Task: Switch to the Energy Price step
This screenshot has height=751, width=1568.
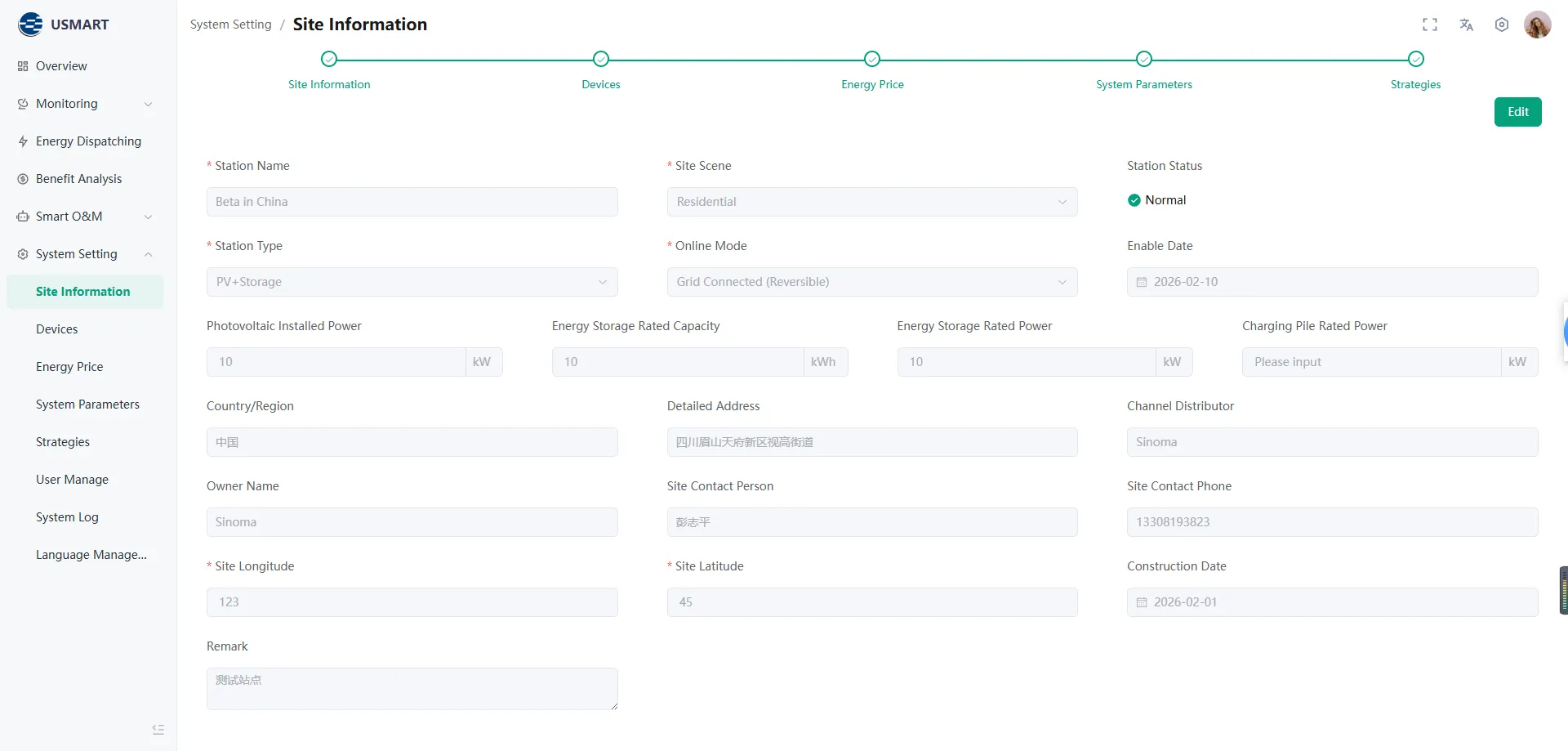Action: click(x=871, y=84)
